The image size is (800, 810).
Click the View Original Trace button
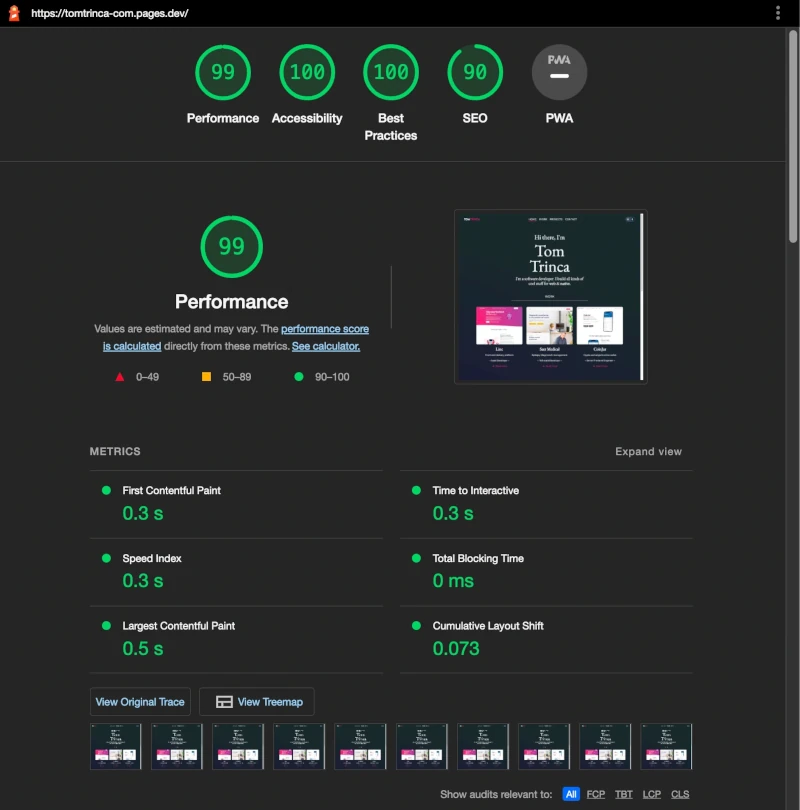[x=140, y=702]
